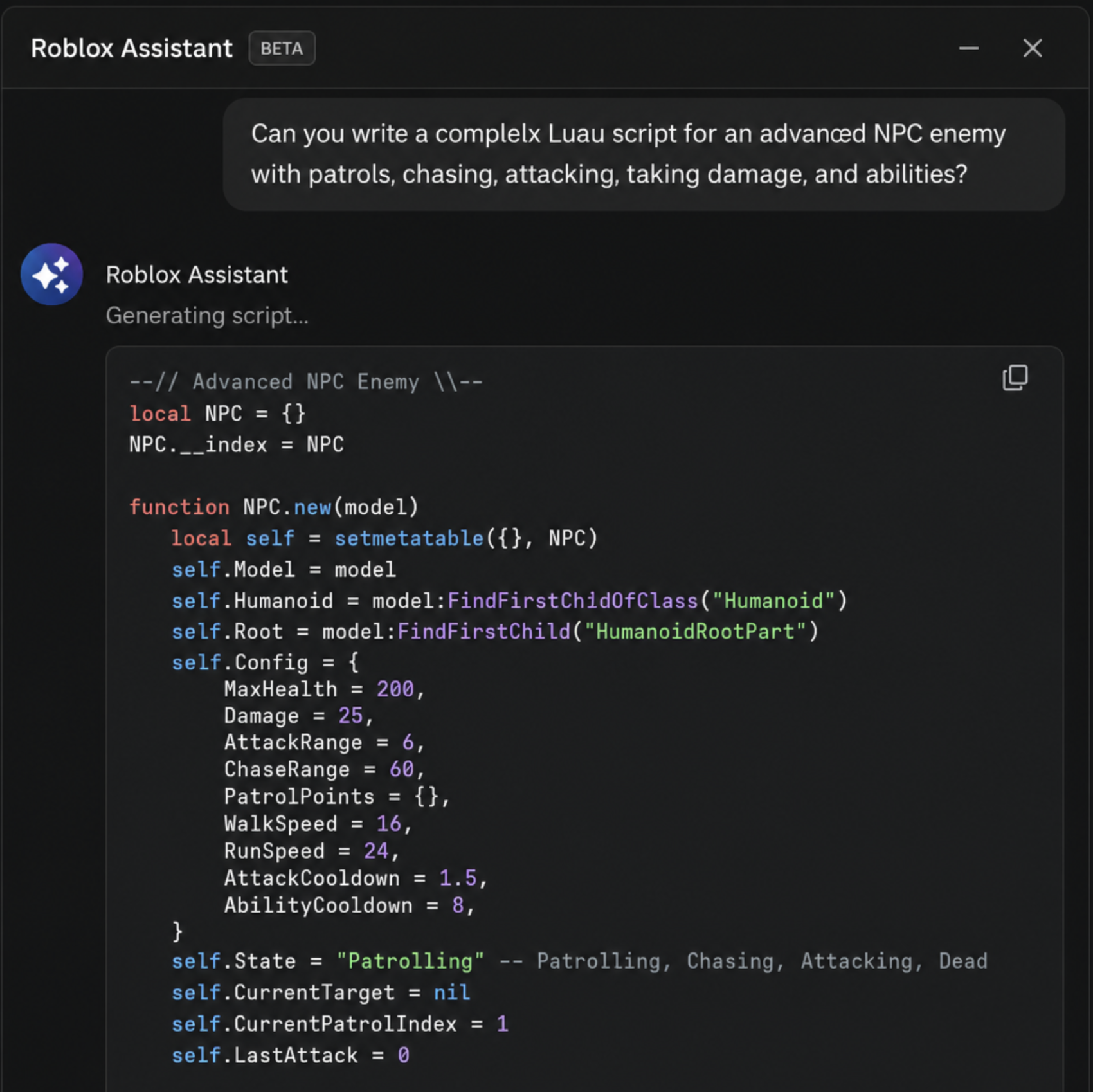Screen dimensions: 1093x1092
Task: Click the 'Damage = 25' line
Action: click(x=298, y=716)
